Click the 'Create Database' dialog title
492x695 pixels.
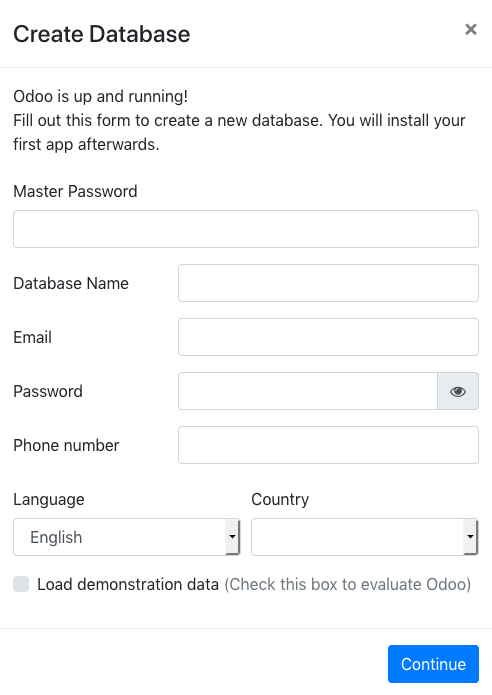click(x=102, y=34)
